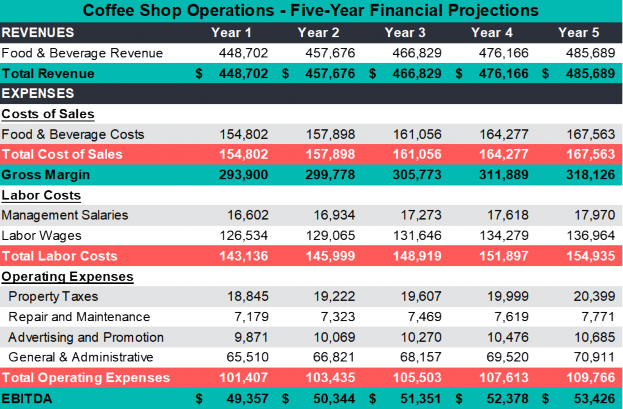Select Management Salaries Year 5 value
623x409 pixels.
pos(584,215)
